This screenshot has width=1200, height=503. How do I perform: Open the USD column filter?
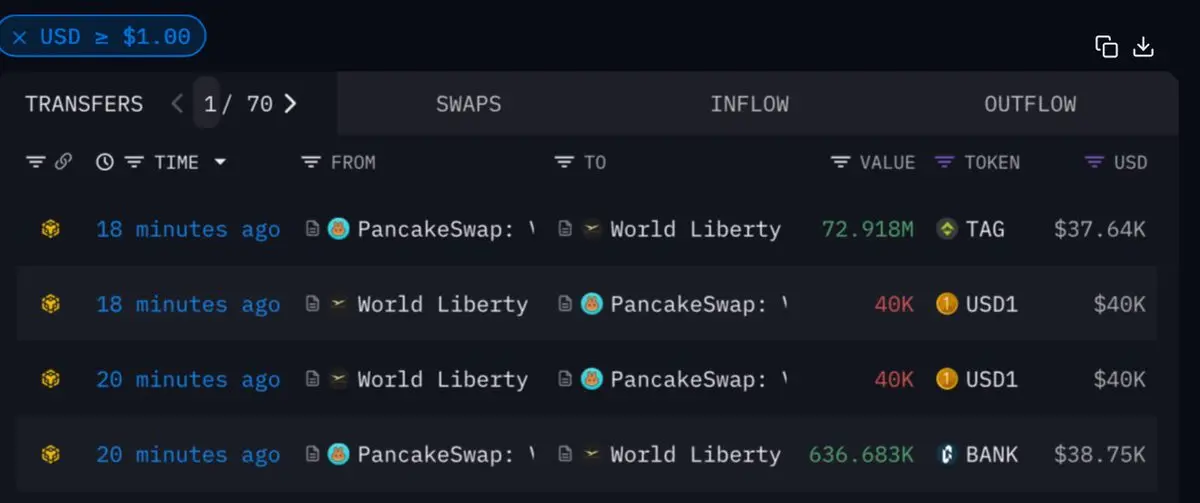pos(1095,162)
